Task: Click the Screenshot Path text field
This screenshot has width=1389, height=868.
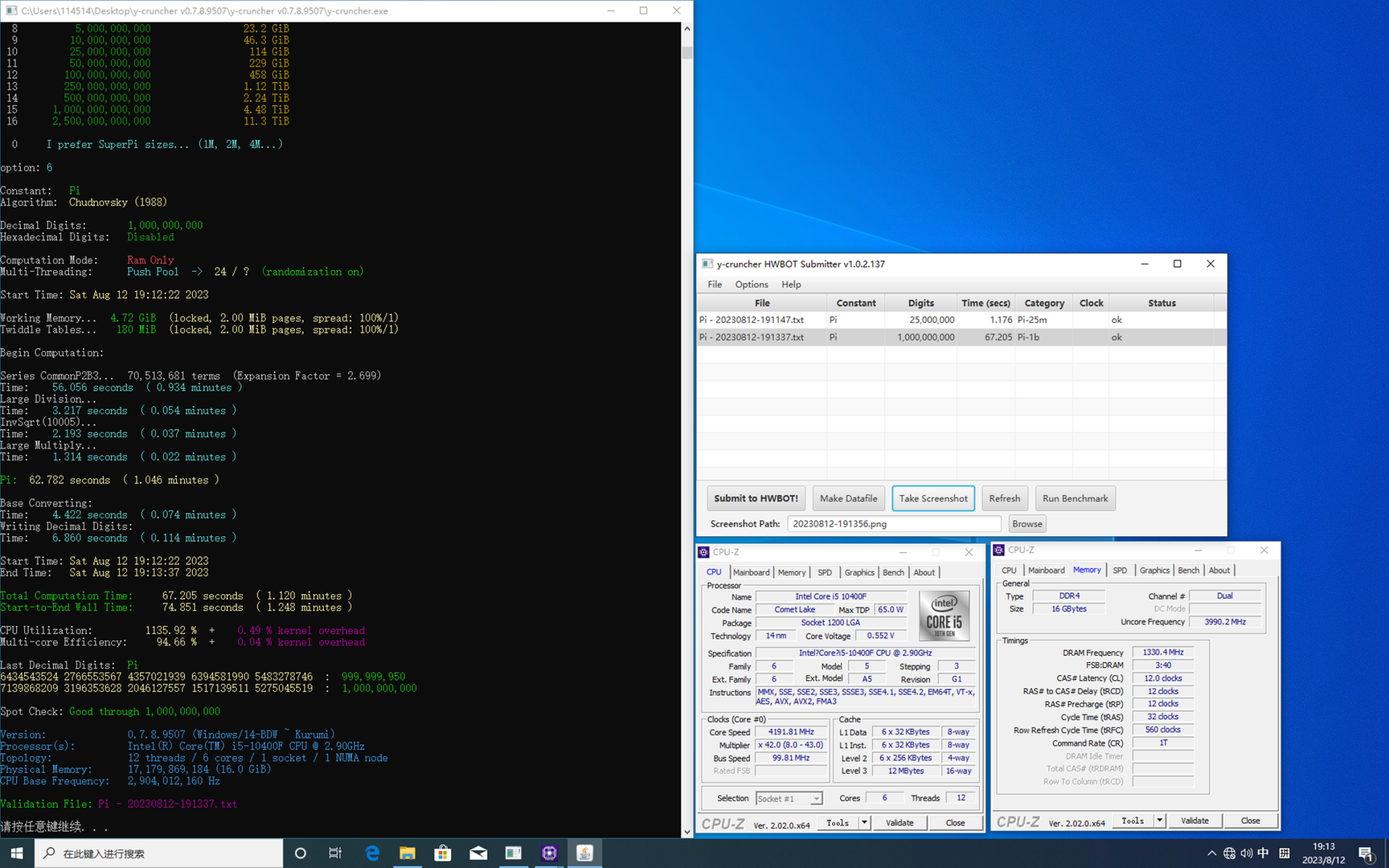Action: coord(894,524)
